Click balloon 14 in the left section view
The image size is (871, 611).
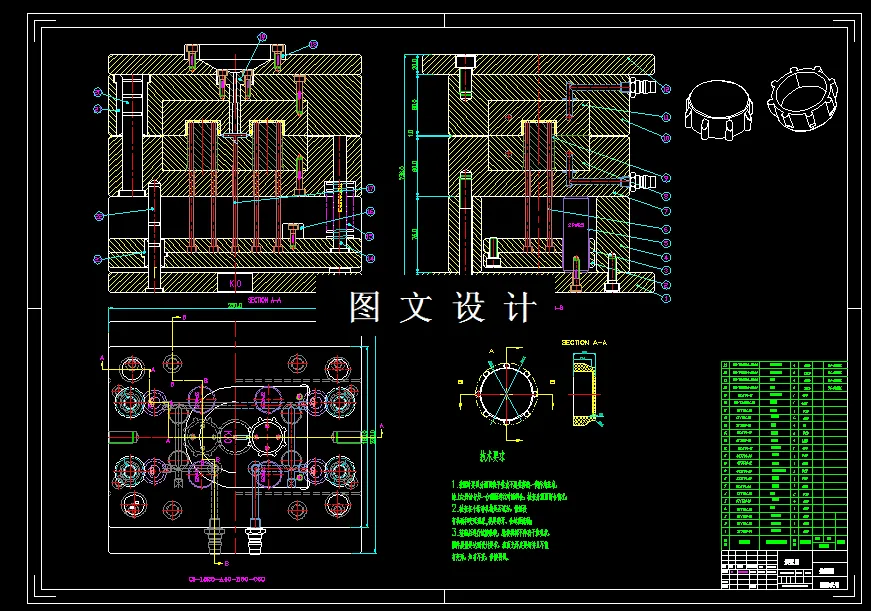(x=370, y=258)
